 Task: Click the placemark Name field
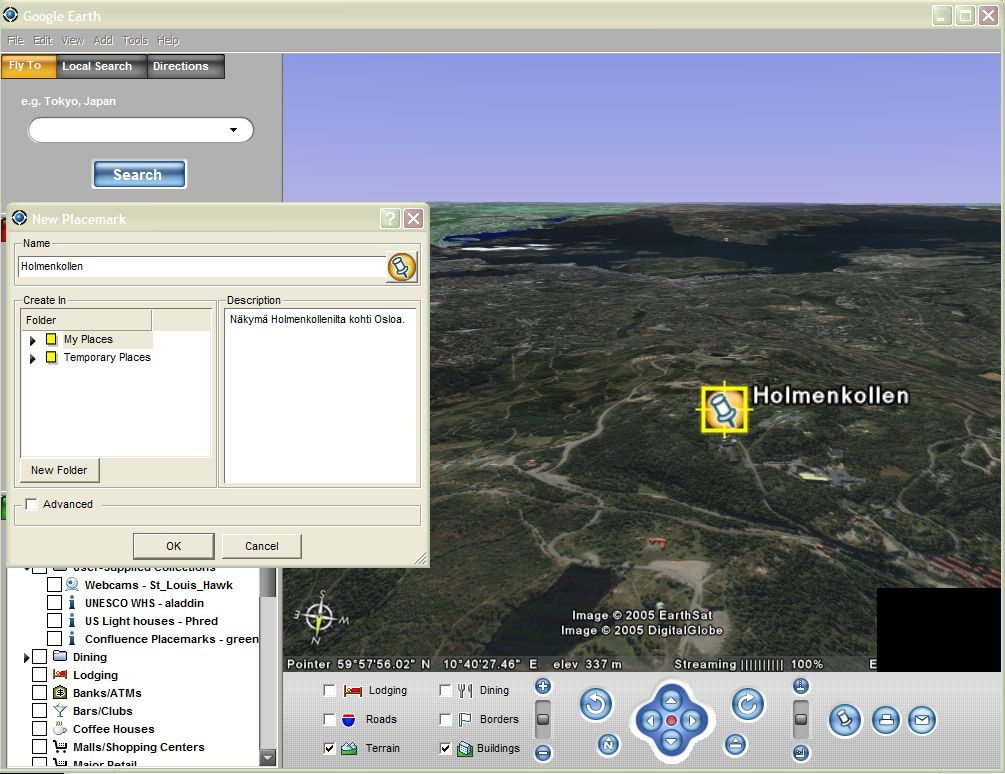pos(202,267)
